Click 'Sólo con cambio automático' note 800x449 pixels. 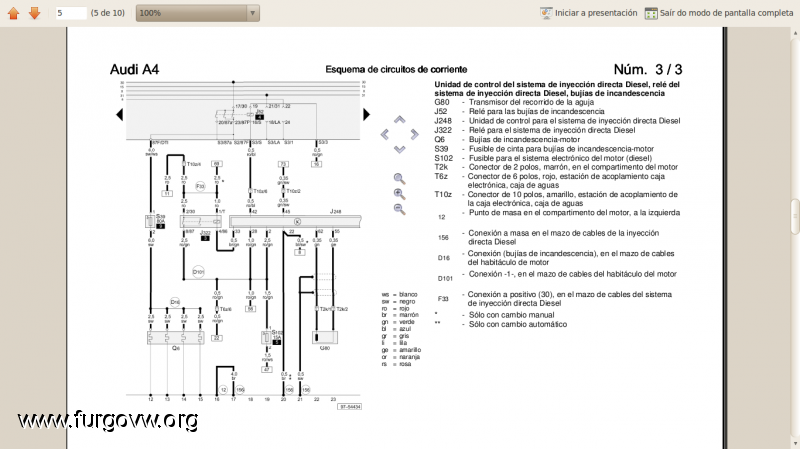(501, 324)
